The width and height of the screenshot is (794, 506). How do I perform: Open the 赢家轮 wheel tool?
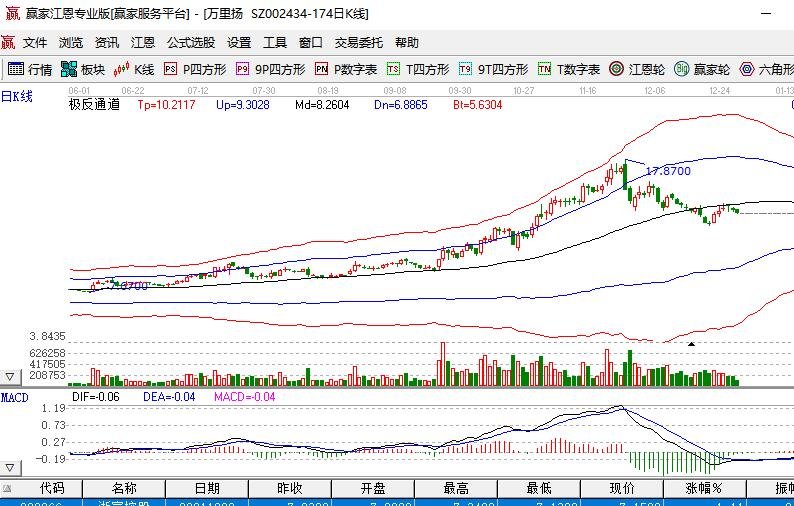(x=702, y=69)
